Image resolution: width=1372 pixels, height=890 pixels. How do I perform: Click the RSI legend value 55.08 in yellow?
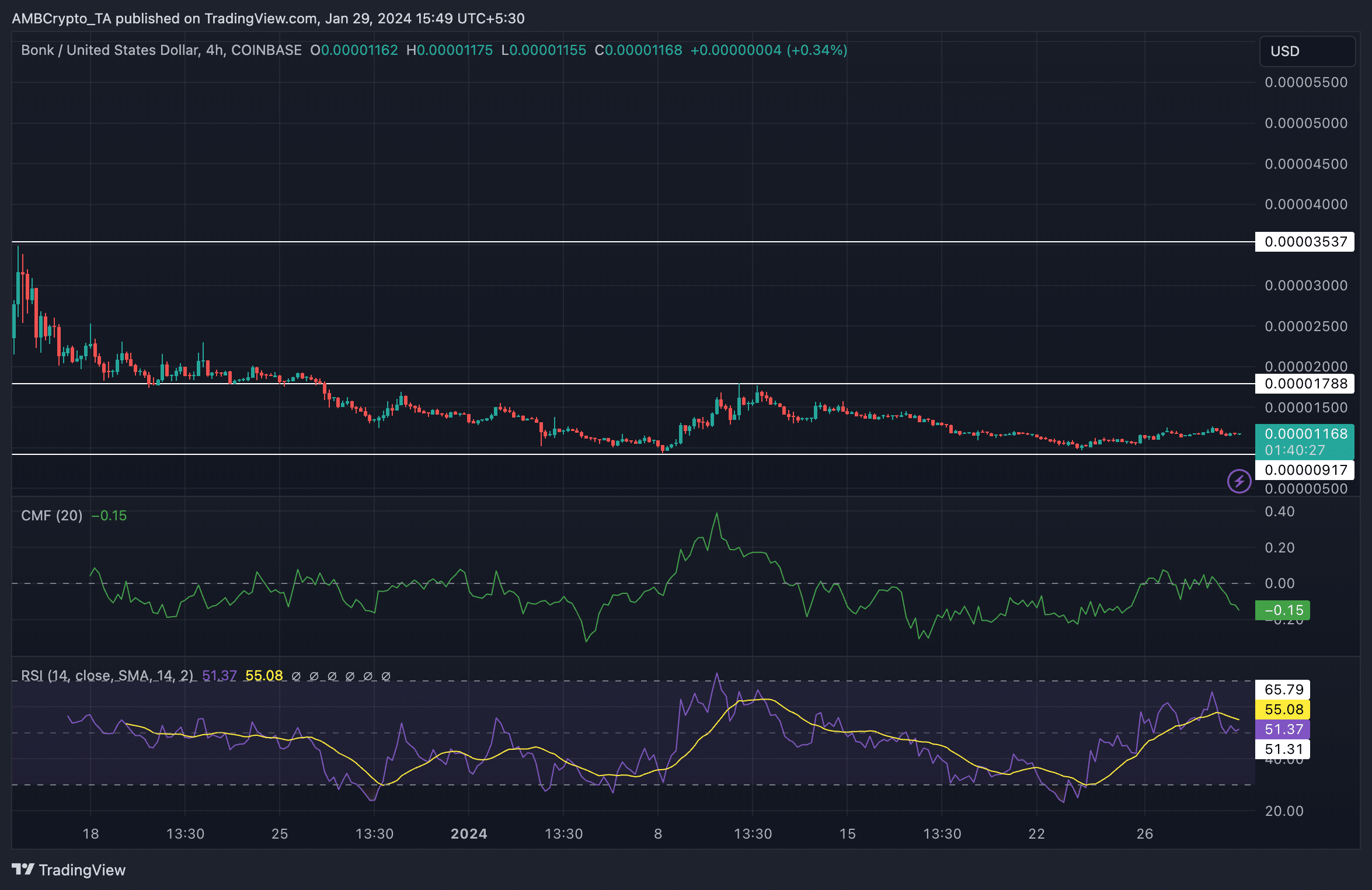click(x=264, y=676)
